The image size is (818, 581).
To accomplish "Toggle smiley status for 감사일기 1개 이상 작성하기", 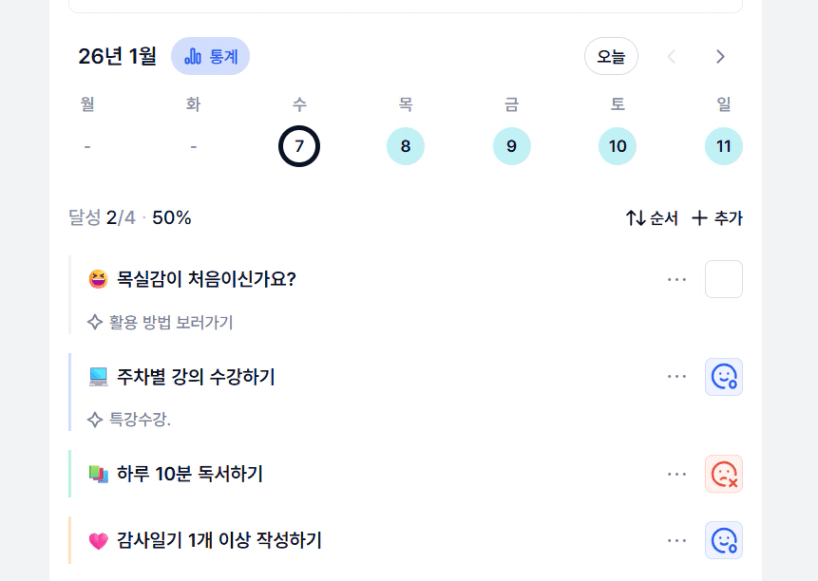I will click(723, 540).
